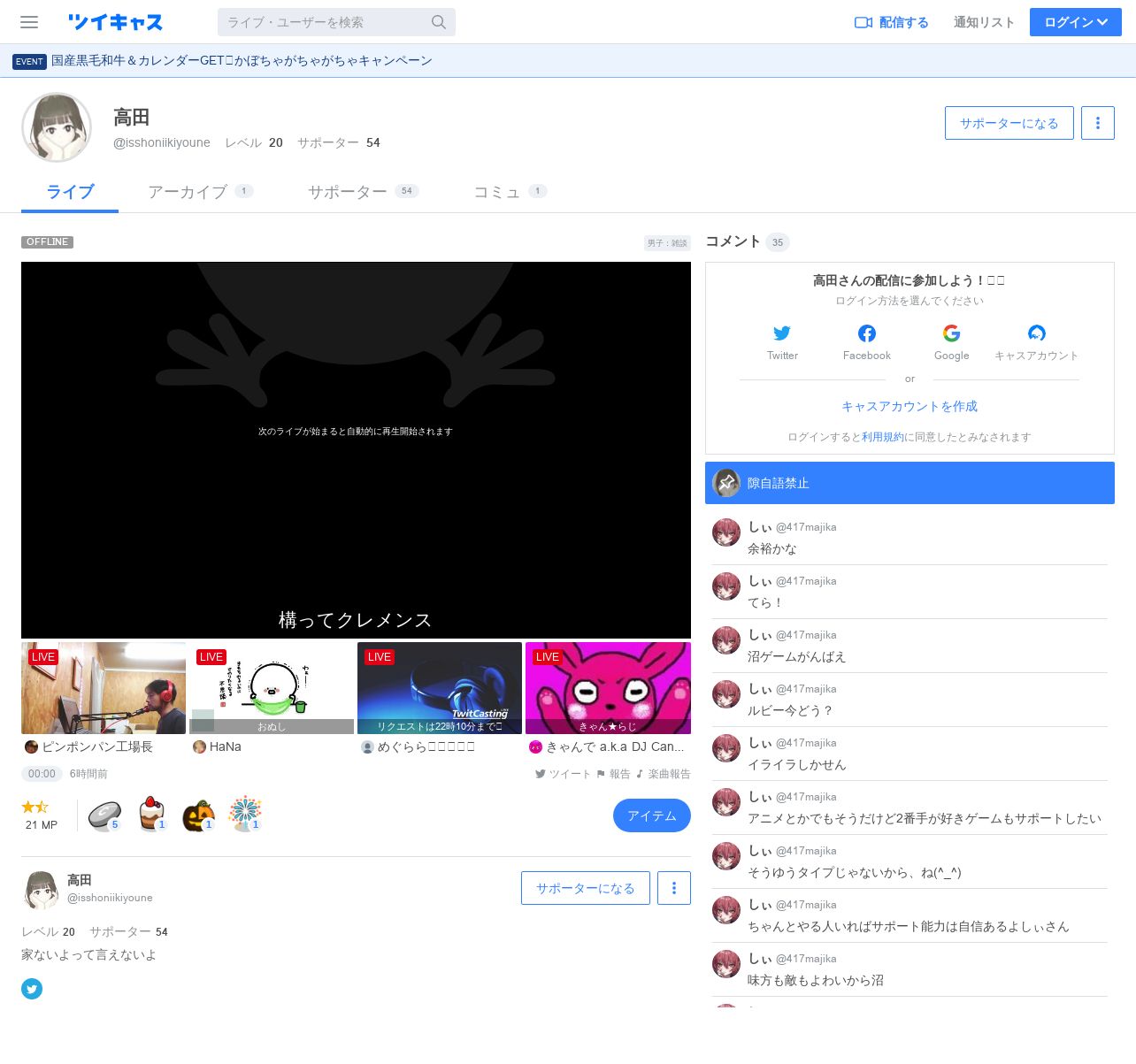Click キャスアカウントを作成 link
Viewport: 1136px width, 1064px height.
click(910, 406)
